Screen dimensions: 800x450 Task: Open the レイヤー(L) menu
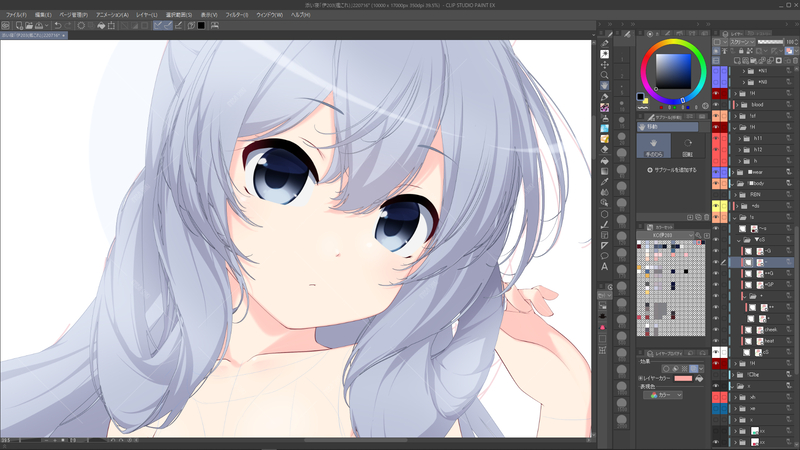click(146, 15)
